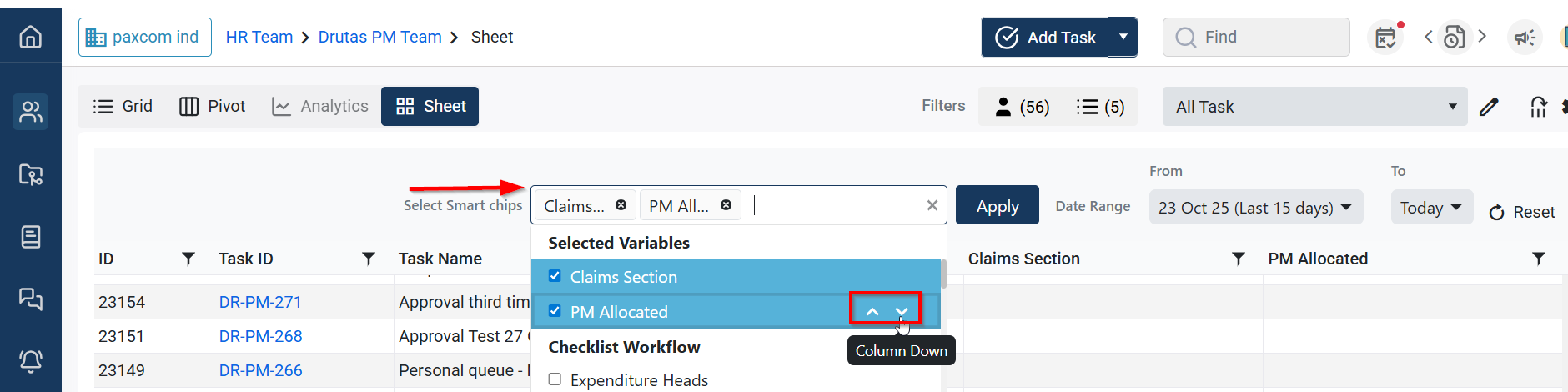Uncheck the PM Allocated checkbox
1568x392 pixels.
click(555, 311)
